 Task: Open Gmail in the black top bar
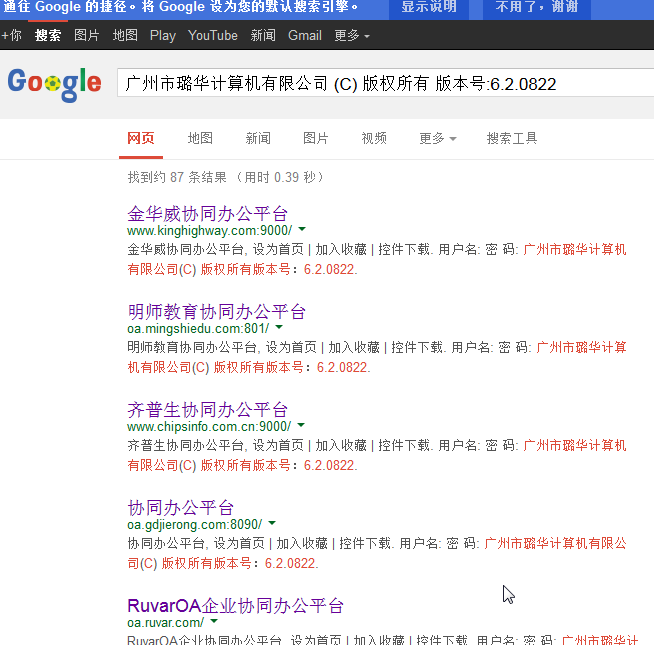(304, 35)
